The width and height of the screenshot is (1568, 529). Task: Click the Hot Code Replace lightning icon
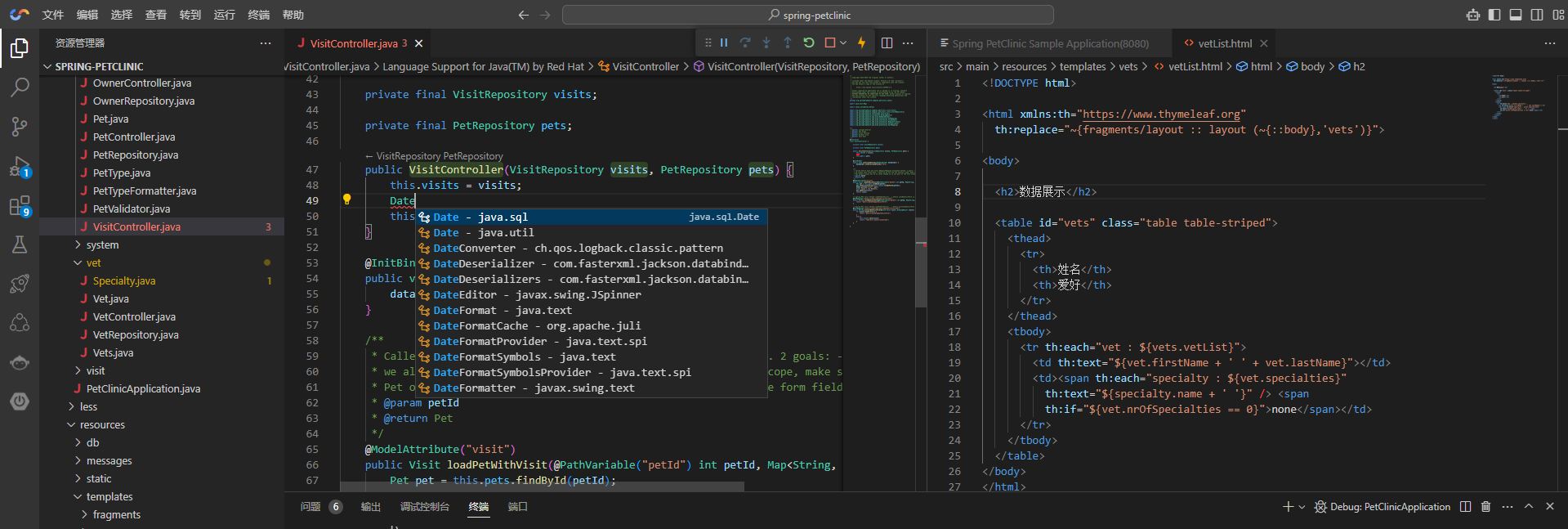[x=861, y=43]
